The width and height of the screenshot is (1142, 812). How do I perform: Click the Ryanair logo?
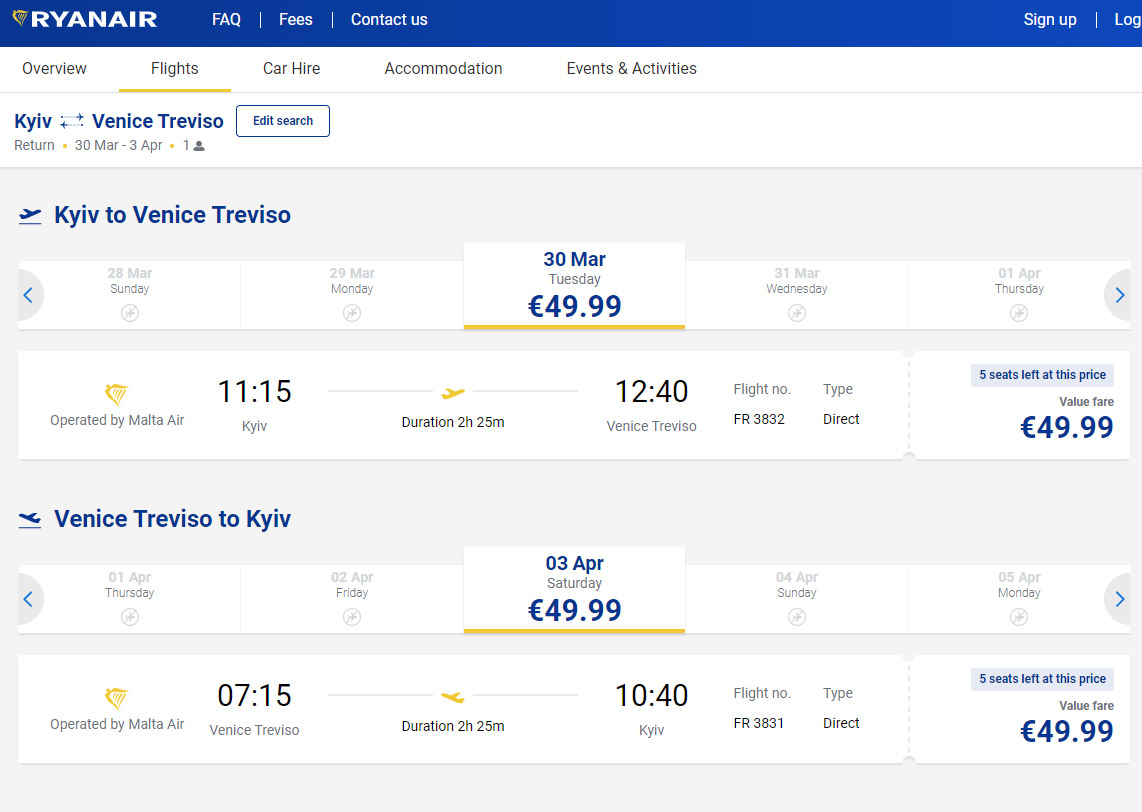[x=84, y=19]
